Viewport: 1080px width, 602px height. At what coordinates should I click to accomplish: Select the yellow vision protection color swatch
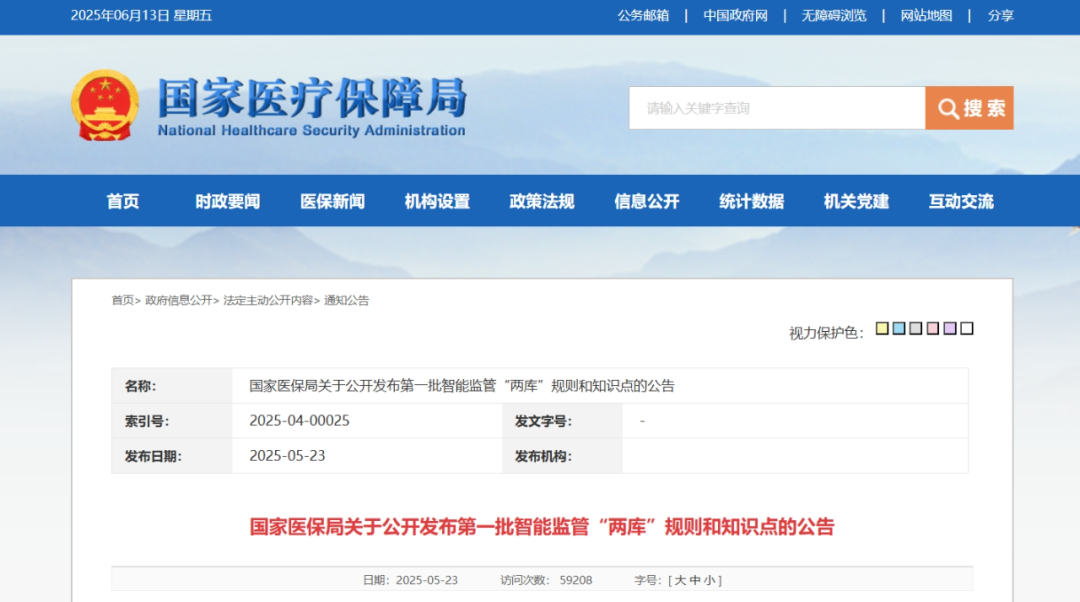point(881,327)
